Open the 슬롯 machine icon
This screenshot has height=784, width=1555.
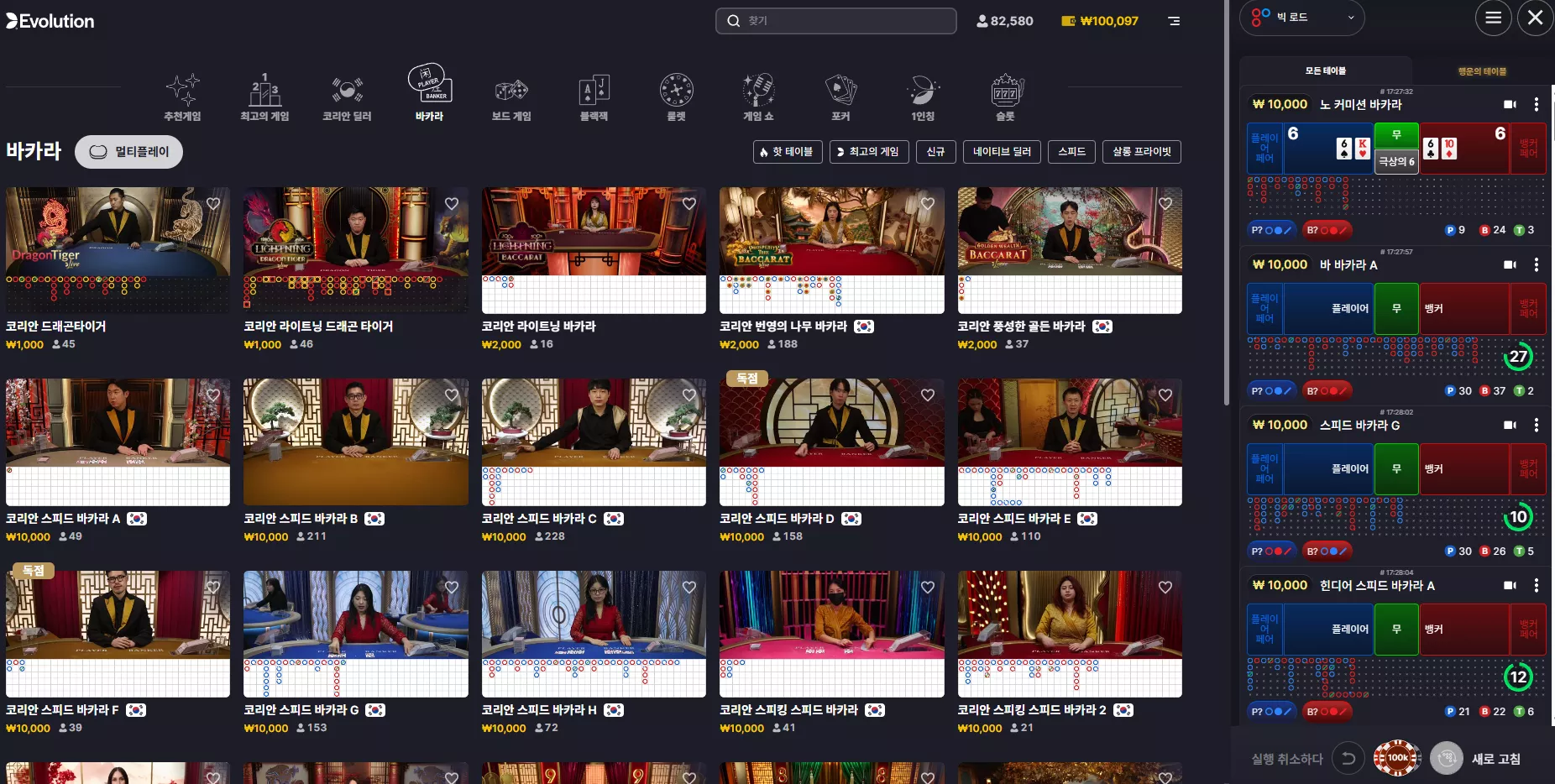tap(1005, 90)
